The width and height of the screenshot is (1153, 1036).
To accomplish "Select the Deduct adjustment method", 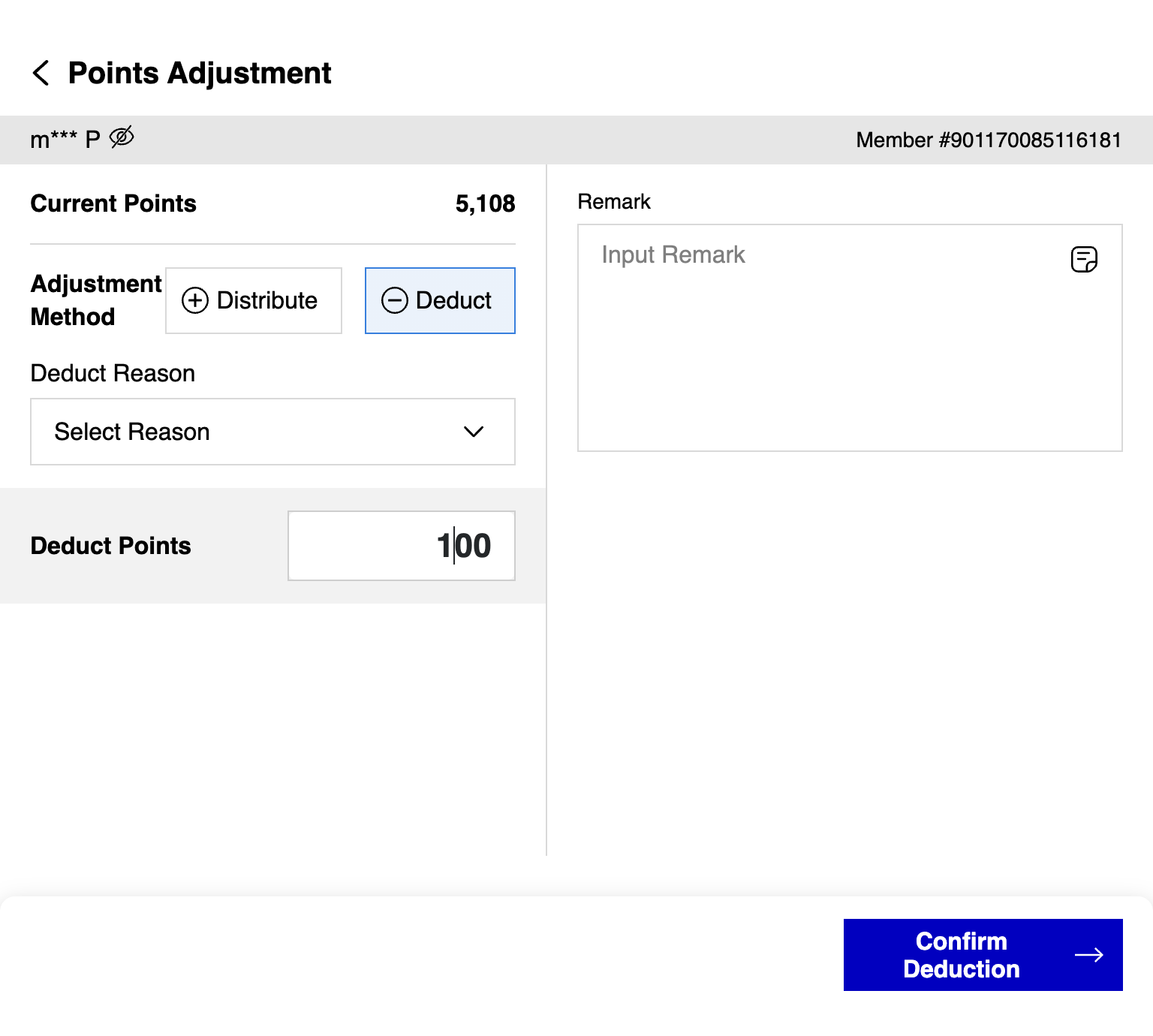I will click(x=440, y=300).
